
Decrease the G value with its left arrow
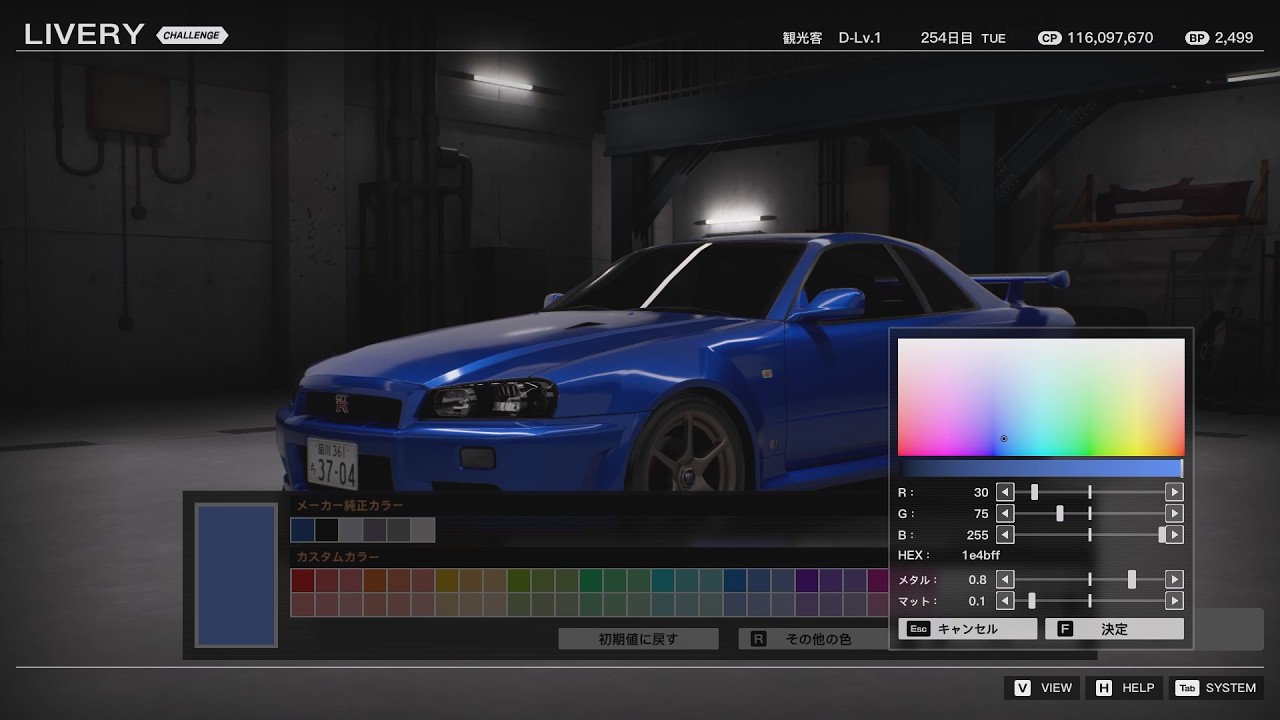point(1005,513)
